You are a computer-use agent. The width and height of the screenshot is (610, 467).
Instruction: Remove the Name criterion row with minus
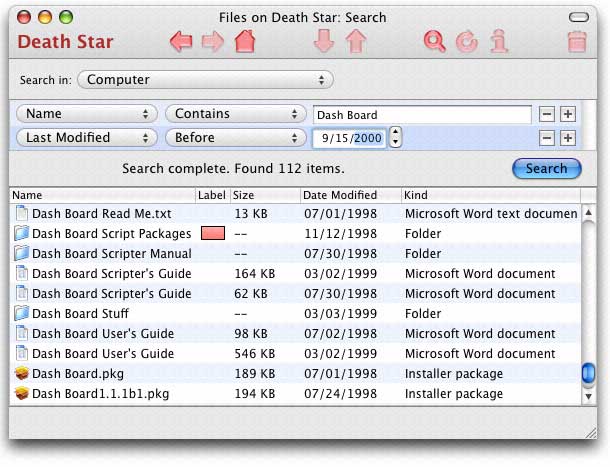coord(547,114)
